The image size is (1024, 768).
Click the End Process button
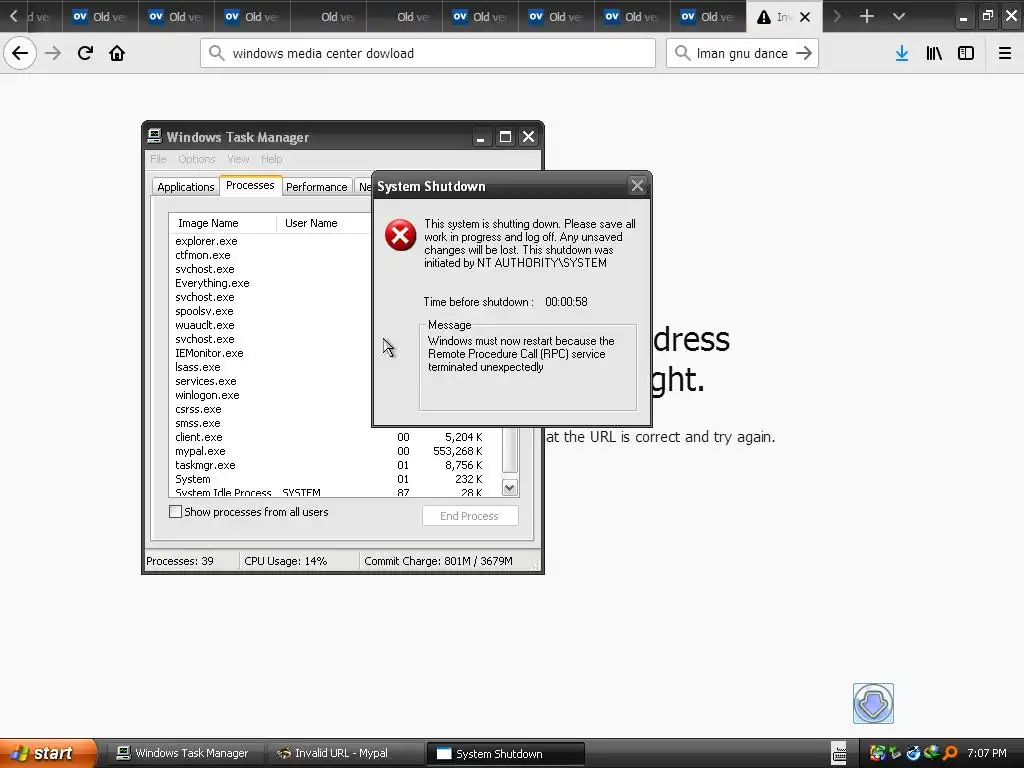pyautogui.click(x=470, y=516)
